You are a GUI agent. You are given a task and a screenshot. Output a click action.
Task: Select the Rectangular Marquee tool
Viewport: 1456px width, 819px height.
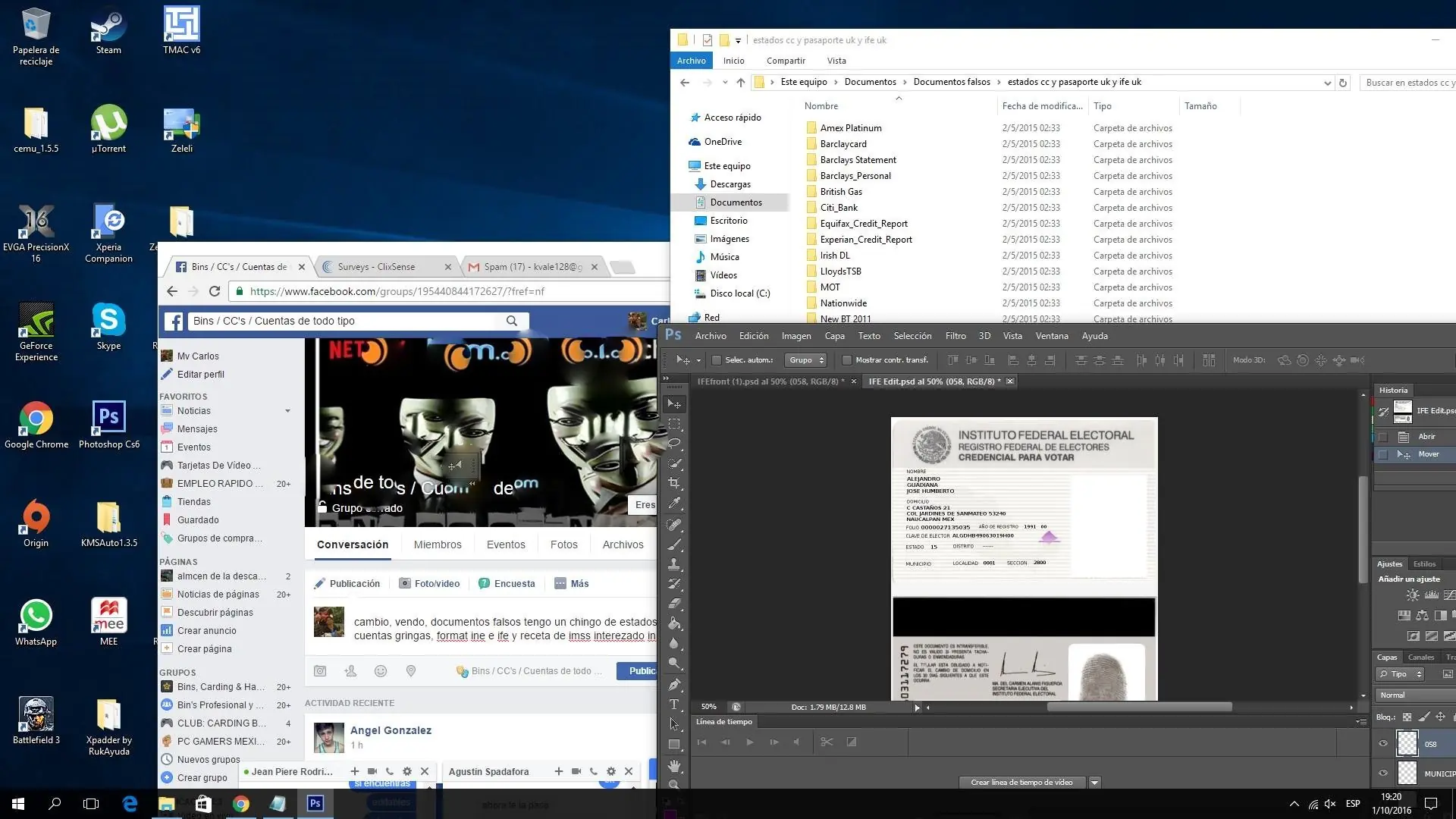click(674, 423)
